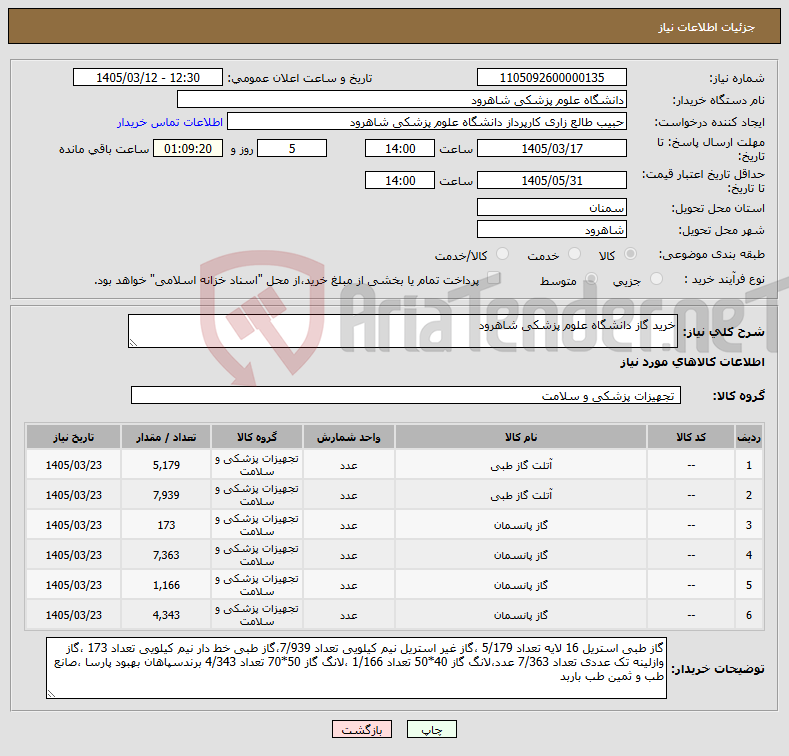
Task: Click the ردیف column header
Action: (749, 437)
